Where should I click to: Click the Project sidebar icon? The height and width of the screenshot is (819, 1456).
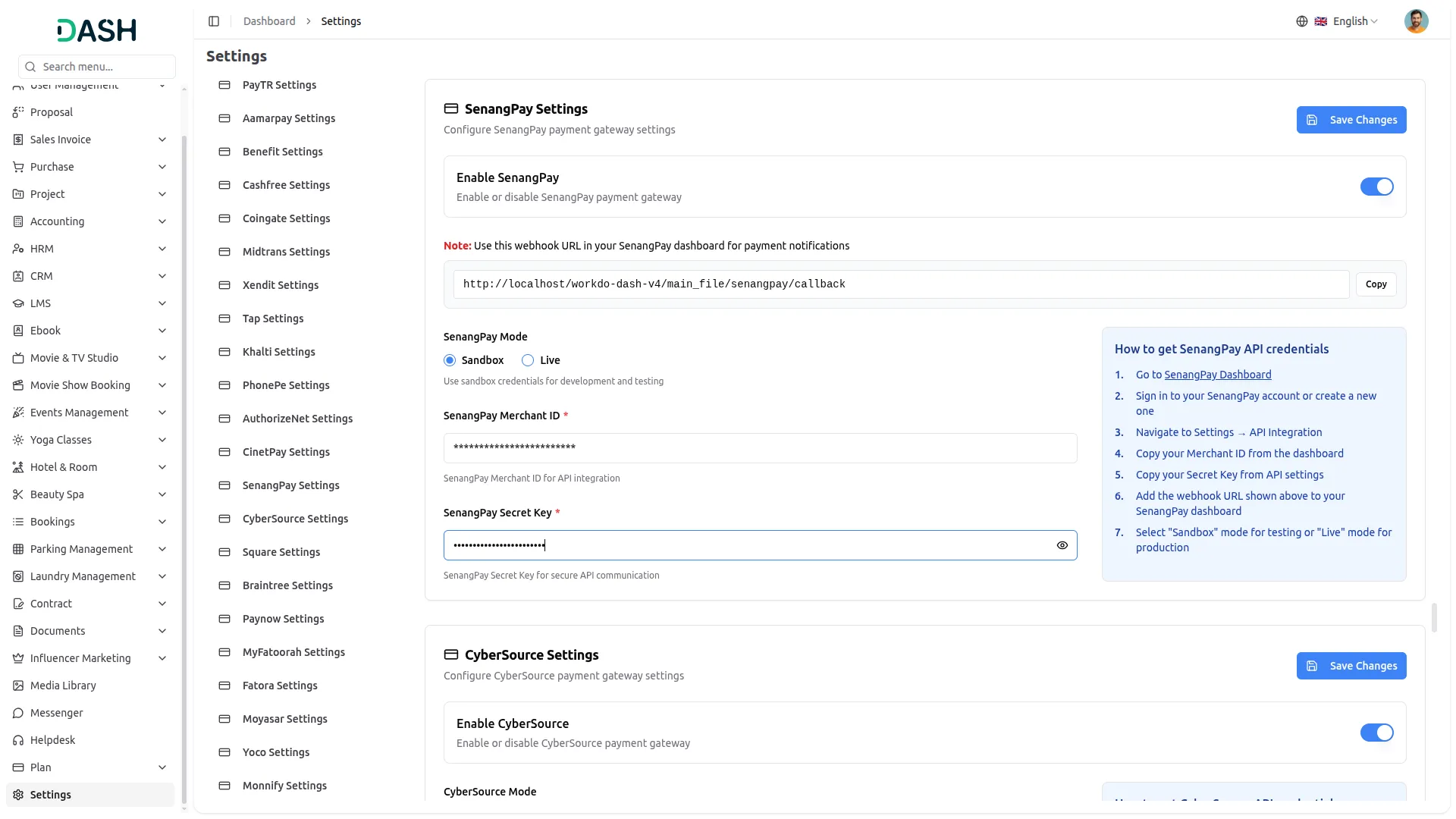[x=18, y=194]
